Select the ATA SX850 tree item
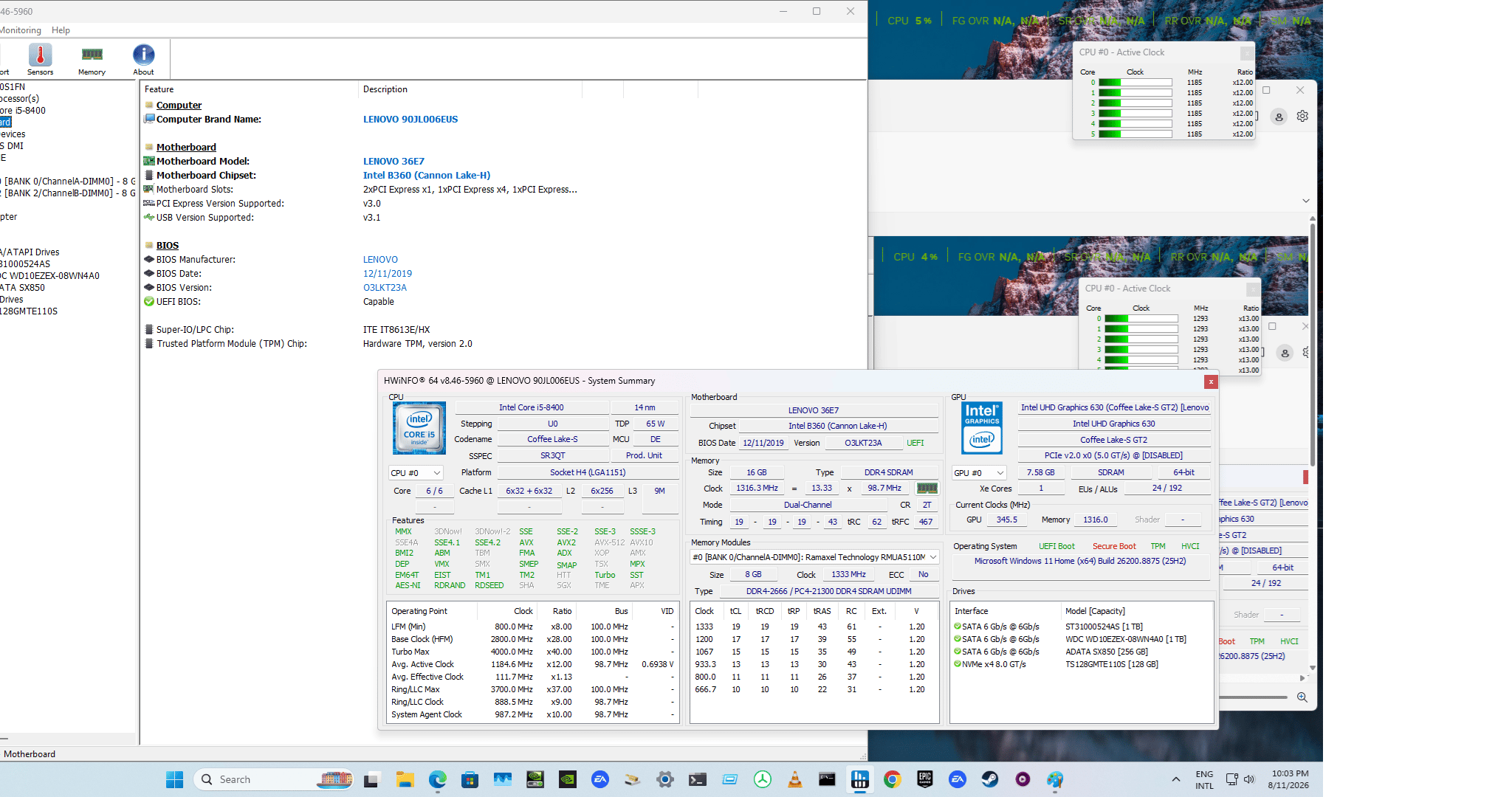 23,287
